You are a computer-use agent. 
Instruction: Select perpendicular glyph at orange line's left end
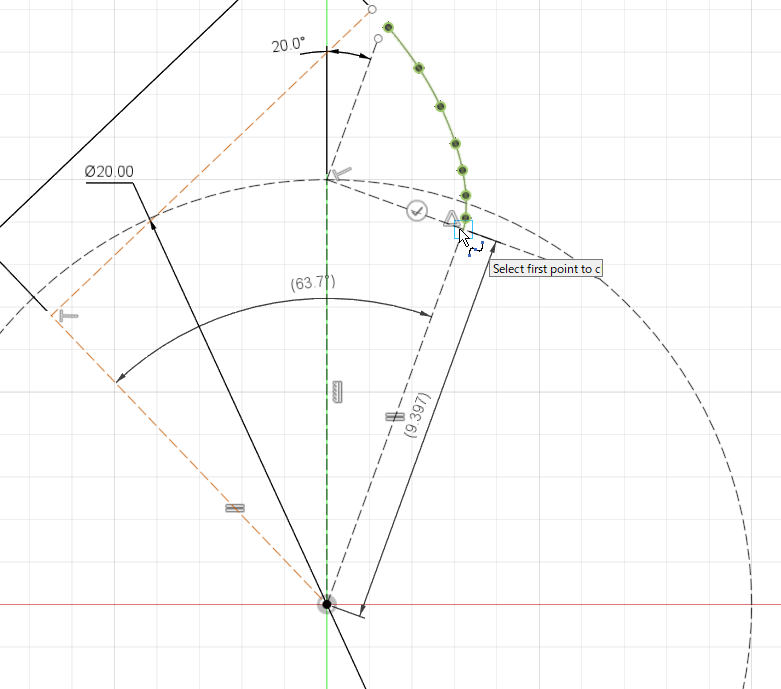(x=66, y=315)
